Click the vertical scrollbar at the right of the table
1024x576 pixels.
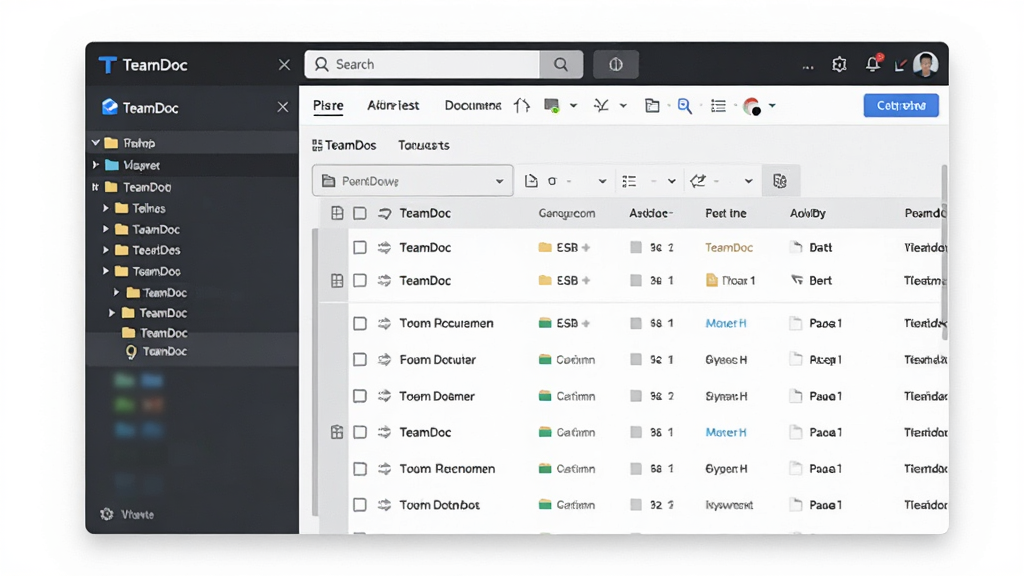coord(944,251)
